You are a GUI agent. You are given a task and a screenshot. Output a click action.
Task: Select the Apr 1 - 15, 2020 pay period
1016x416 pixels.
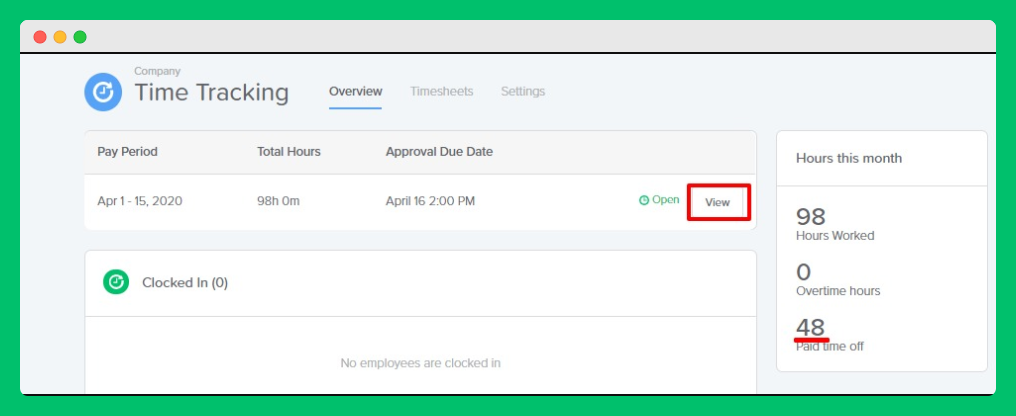(x=140, y=201)
